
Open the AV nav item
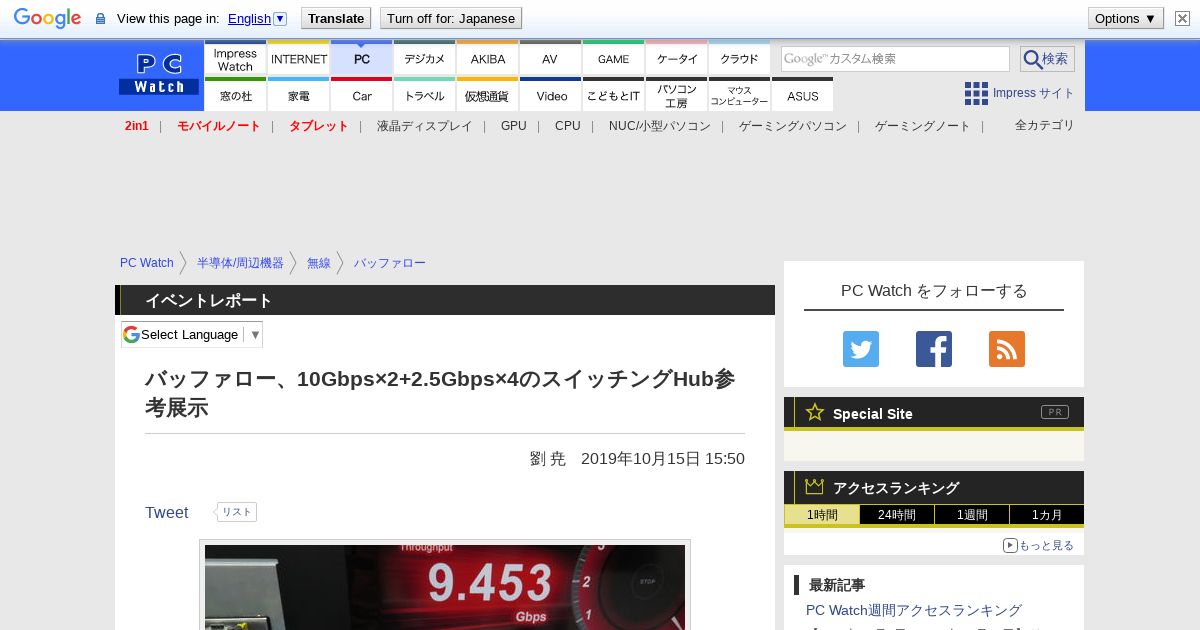pos(551,60)
